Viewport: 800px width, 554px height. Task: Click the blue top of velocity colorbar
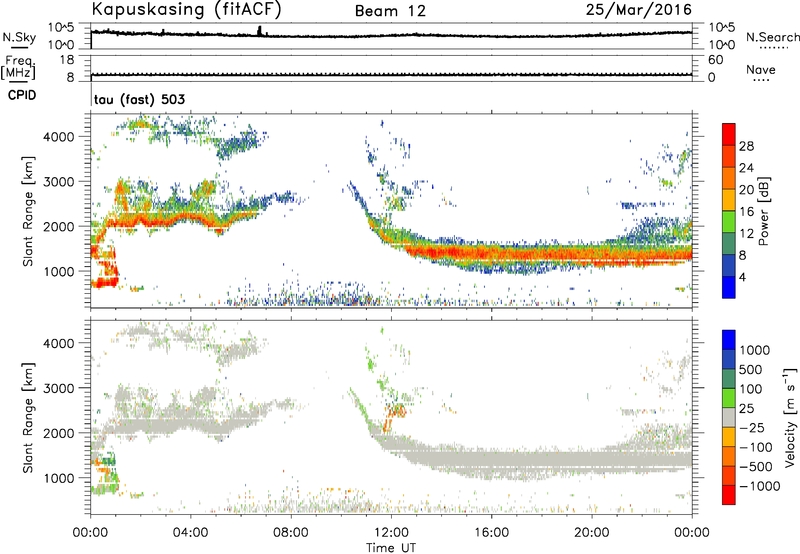pyautogui.click(x=729, y=339)
